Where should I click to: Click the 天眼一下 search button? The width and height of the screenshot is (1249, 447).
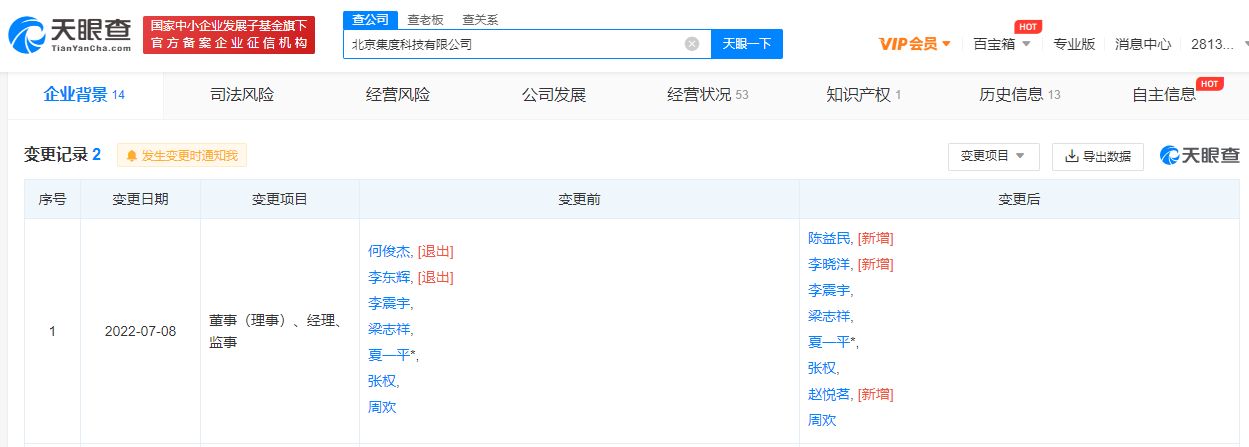coord(747,44)
